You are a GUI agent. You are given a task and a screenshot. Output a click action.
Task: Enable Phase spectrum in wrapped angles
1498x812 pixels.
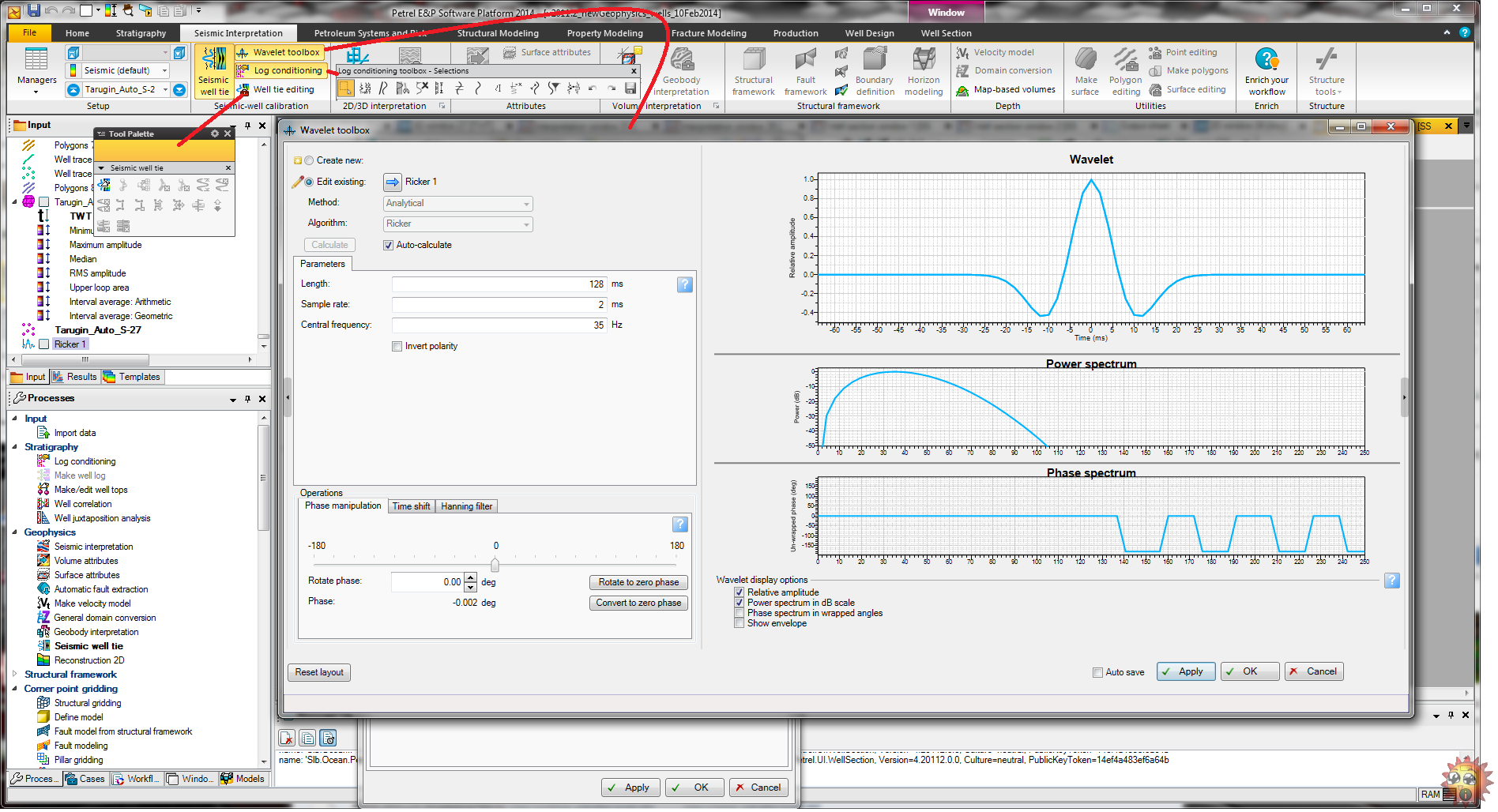coord(739,613)
